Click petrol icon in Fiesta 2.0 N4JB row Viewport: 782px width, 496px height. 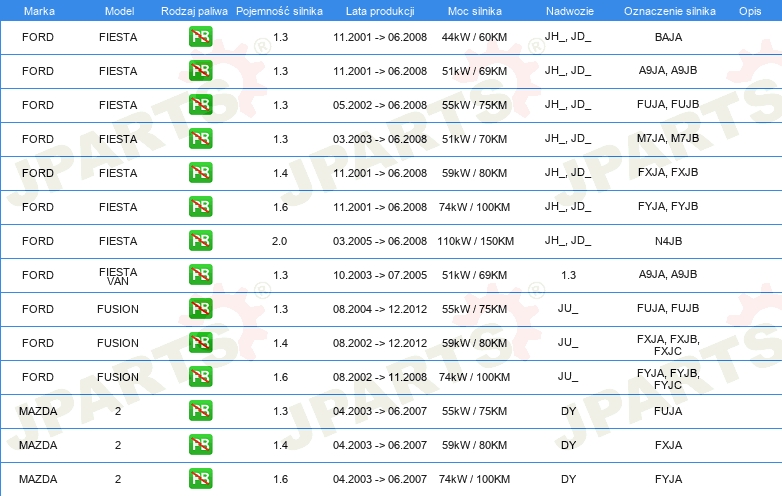coord(200,241)
